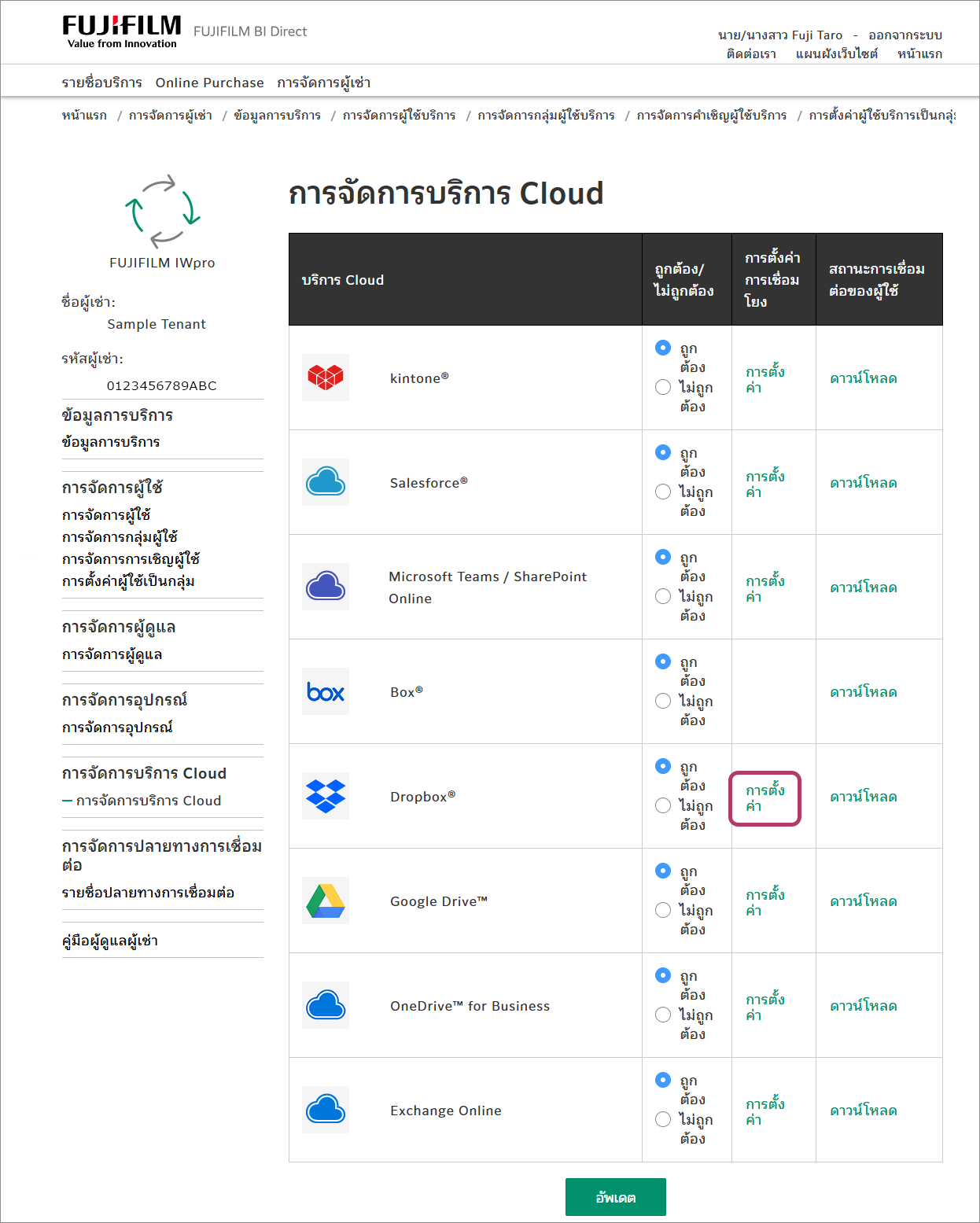Open การตั้งค่า link for OneDrive for Business
Screen dimensions: 980x1223
tap(765, 1007)
